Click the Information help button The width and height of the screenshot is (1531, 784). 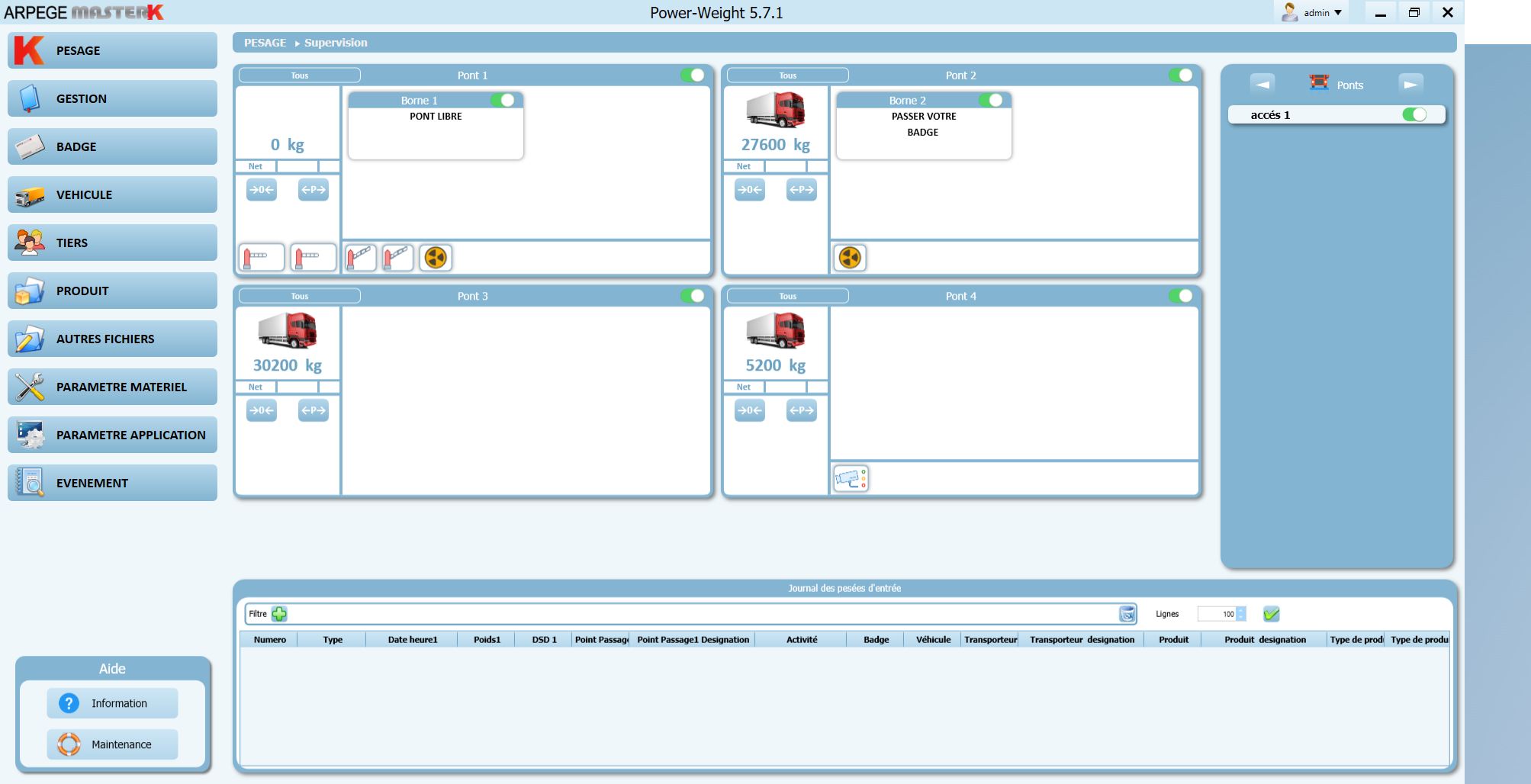[x=113, y=703]
